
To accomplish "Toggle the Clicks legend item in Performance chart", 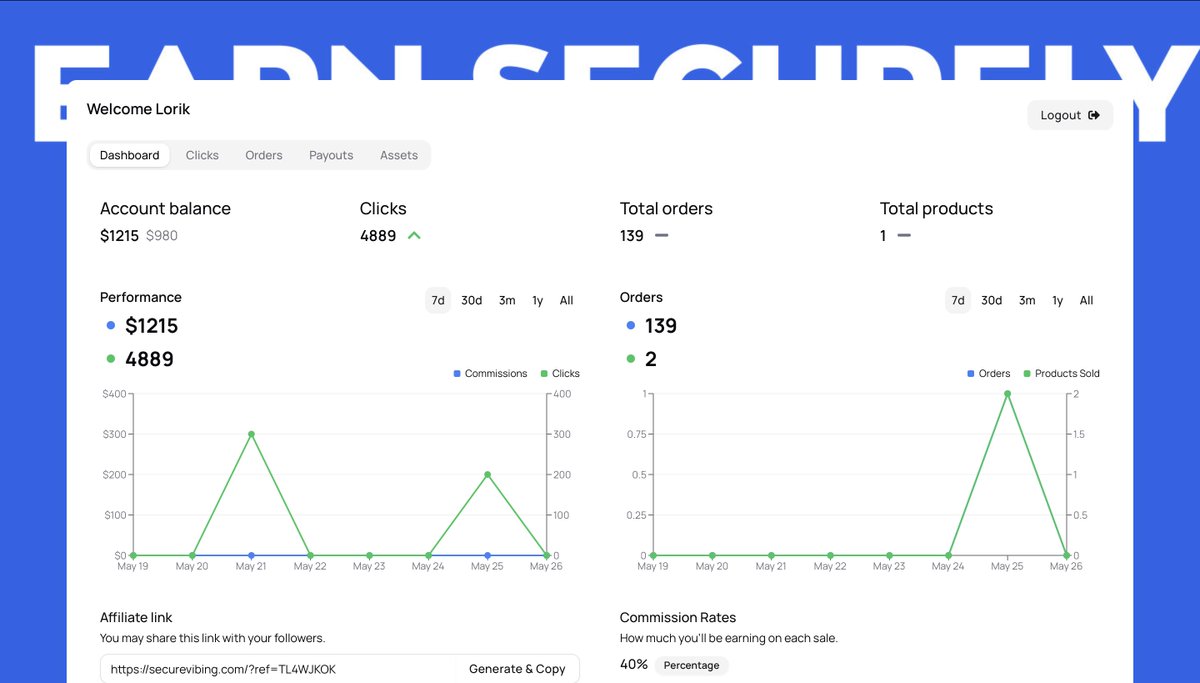I will 560,373.
